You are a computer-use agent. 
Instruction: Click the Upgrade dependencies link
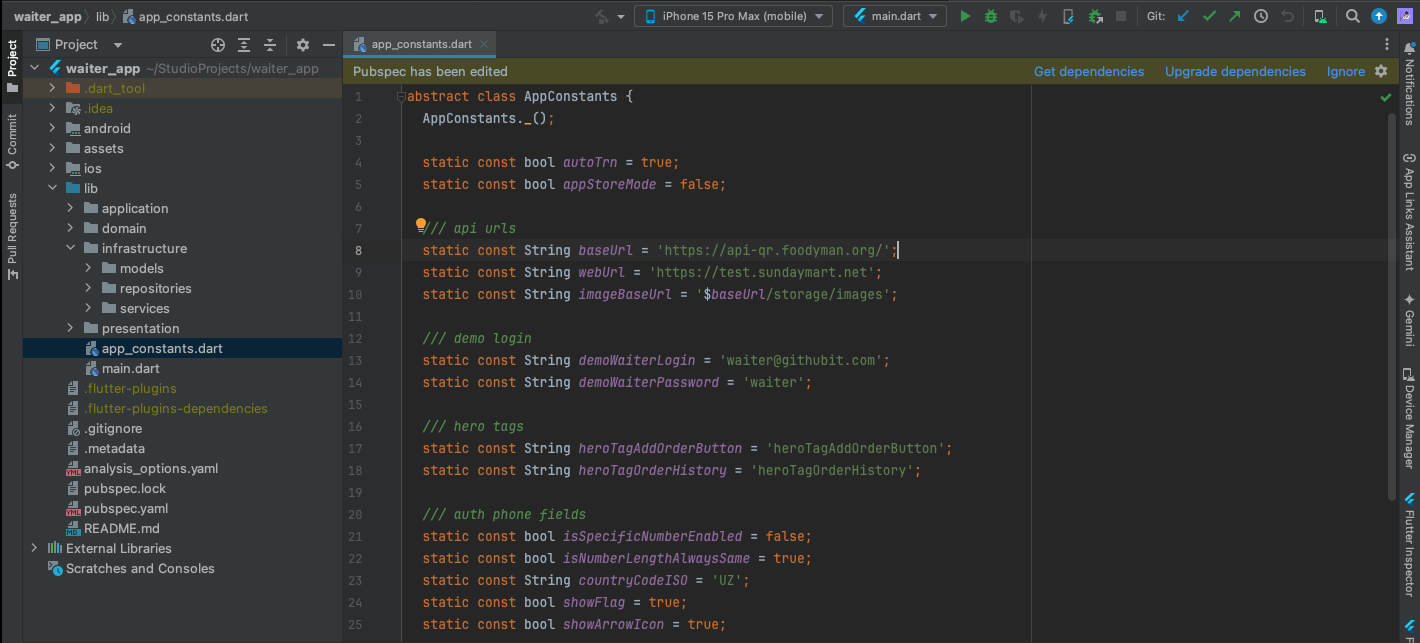(1235, 72)
